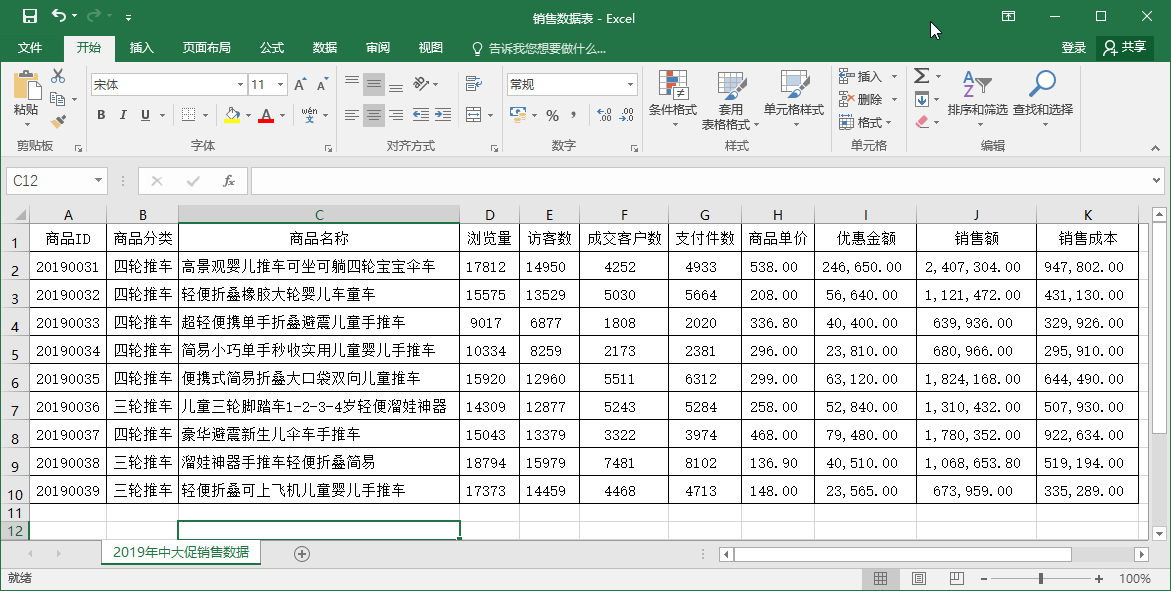Select the Format Painter tool
This screenshot has height=591, width=1171.
point(59,122)
